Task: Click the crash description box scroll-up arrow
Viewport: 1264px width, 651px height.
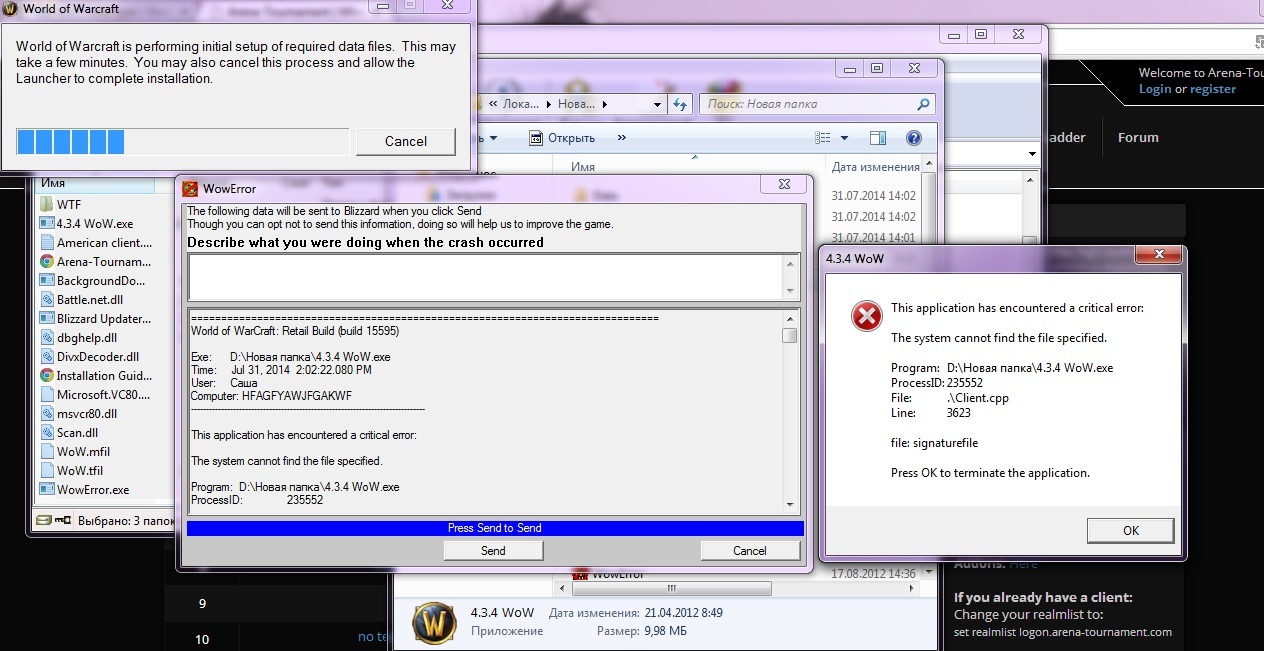Action: coord(792,265)
